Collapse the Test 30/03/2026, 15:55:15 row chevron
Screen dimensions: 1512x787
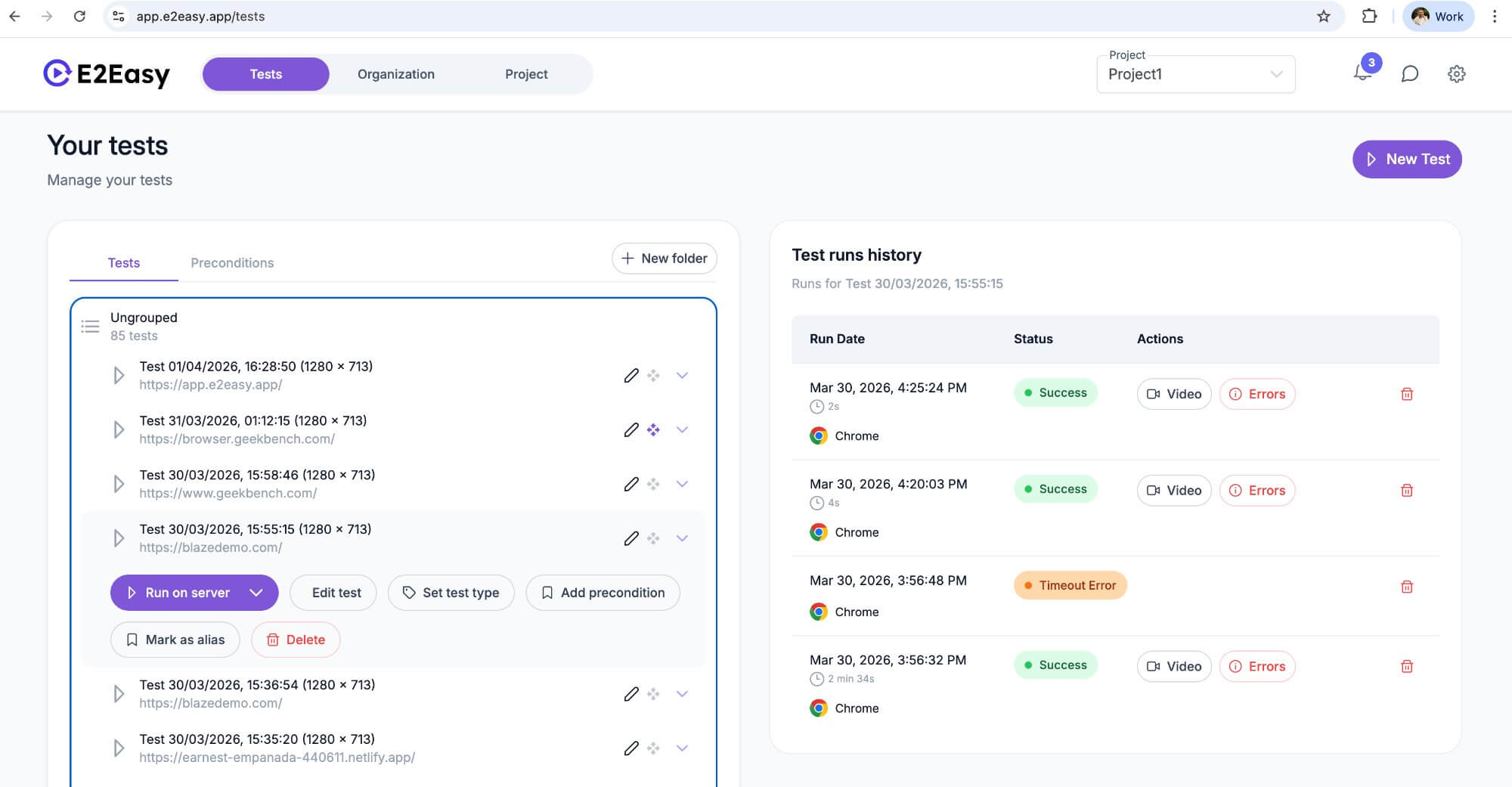coord(682,538)
